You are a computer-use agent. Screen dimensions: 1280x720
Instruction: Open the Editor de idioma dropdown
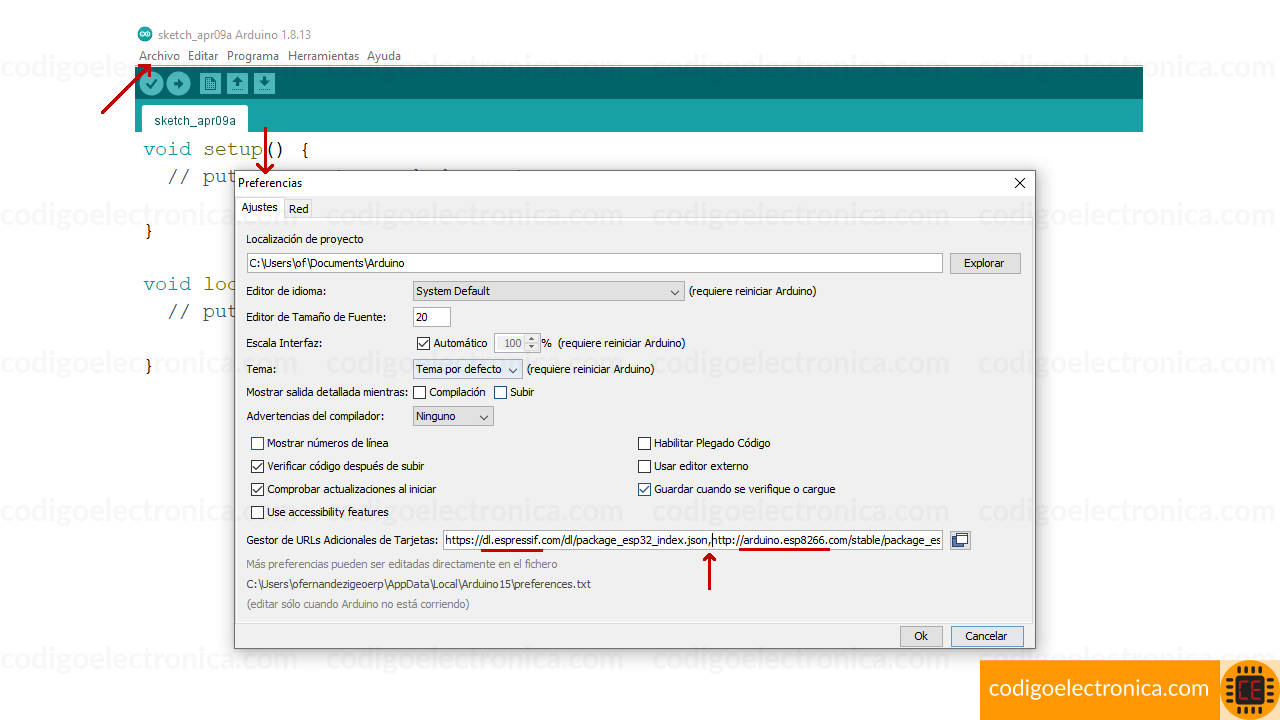coord(548,291)
